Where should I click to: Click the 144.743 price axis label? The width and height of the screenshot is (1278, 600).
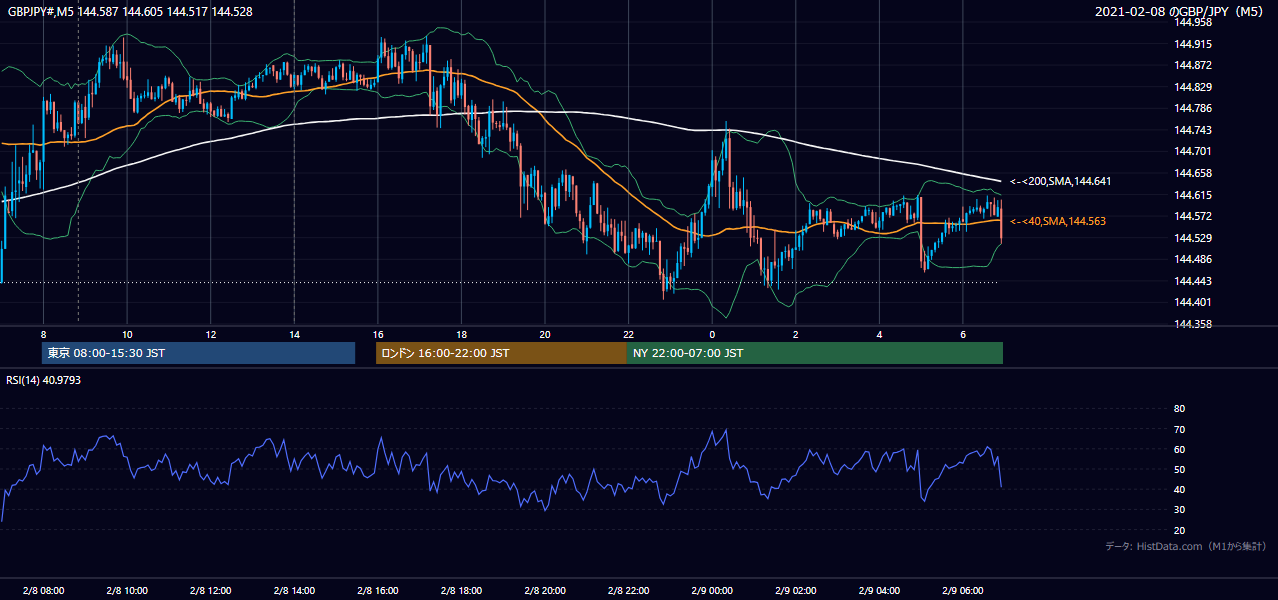(1194, 130)
